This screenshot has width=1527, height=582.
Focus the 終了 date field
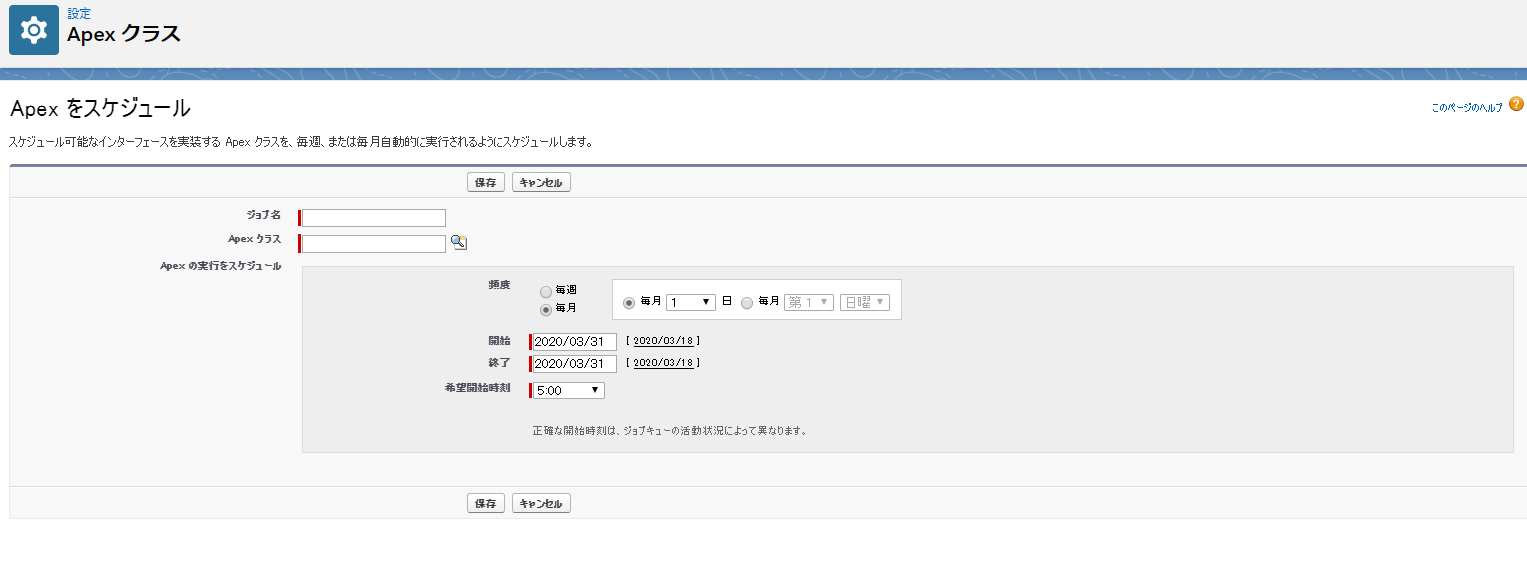(x=574, y=364)
